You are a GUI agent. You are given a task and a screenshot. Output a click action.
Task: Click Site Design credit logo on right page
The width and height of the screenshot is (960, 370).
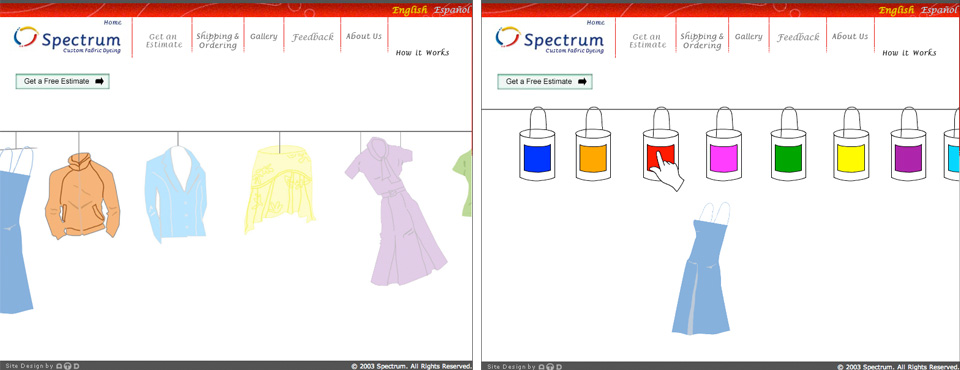(x=551, y=366)
